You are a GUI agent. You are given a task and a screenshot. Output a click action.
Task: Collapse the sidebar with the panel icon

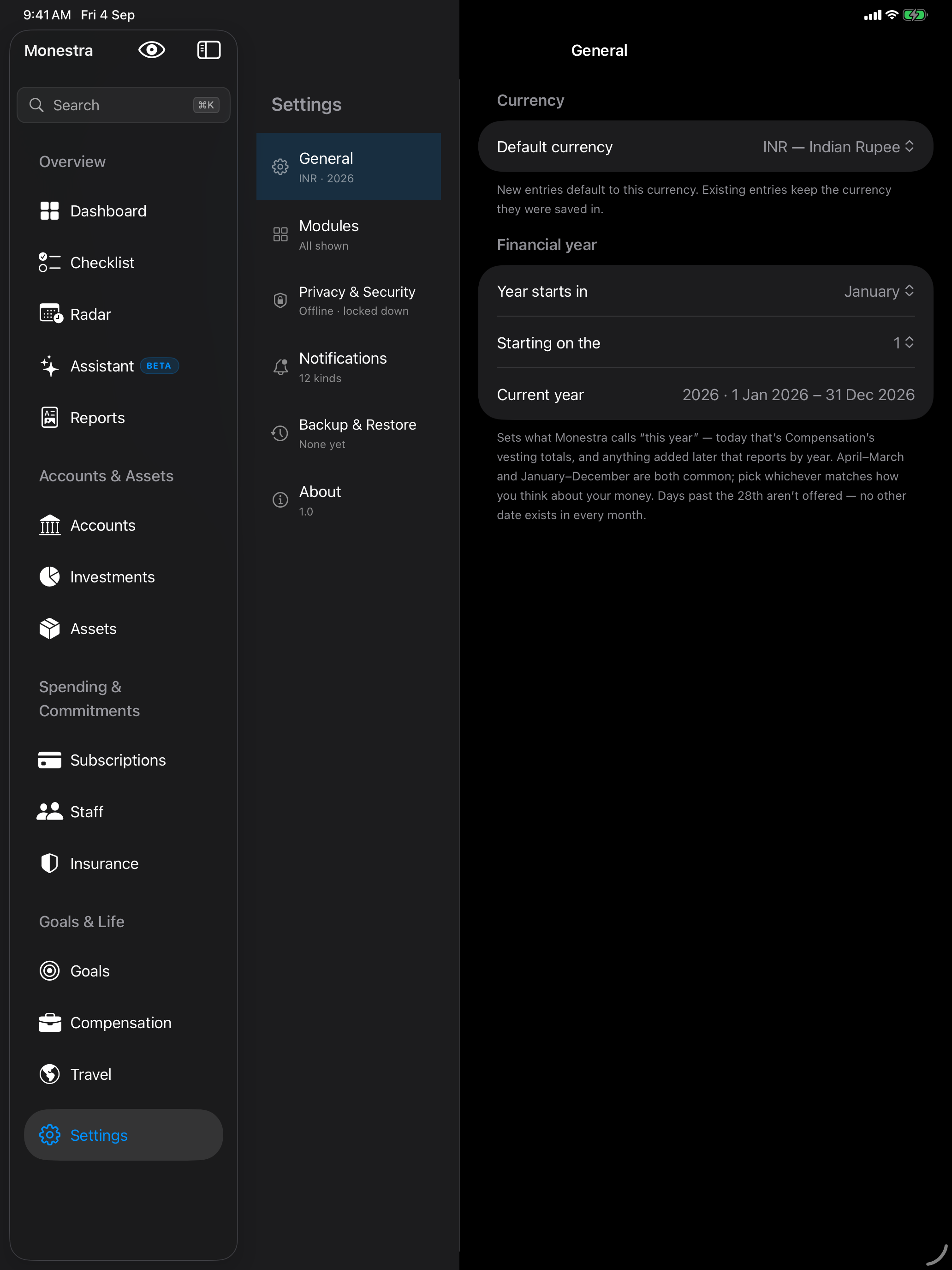pos(209,50)
